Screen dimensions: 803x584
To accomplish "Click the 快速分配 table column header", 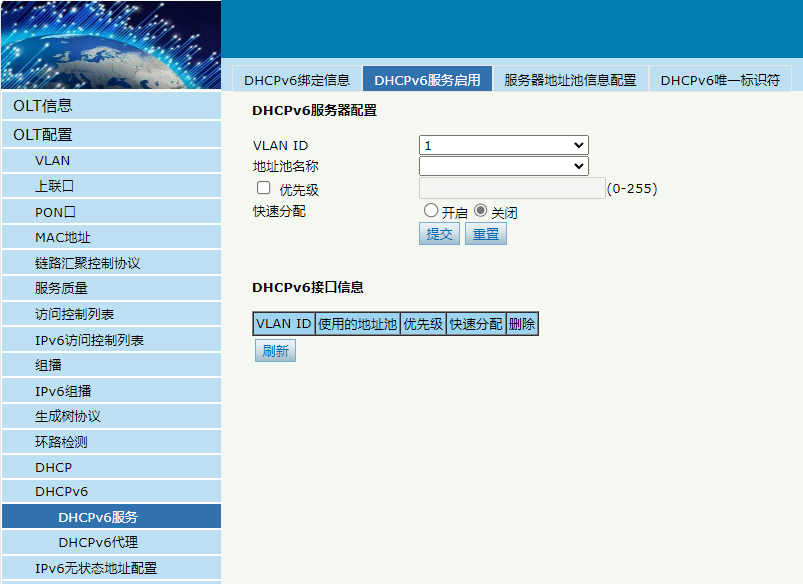I will tap(476, 324).
